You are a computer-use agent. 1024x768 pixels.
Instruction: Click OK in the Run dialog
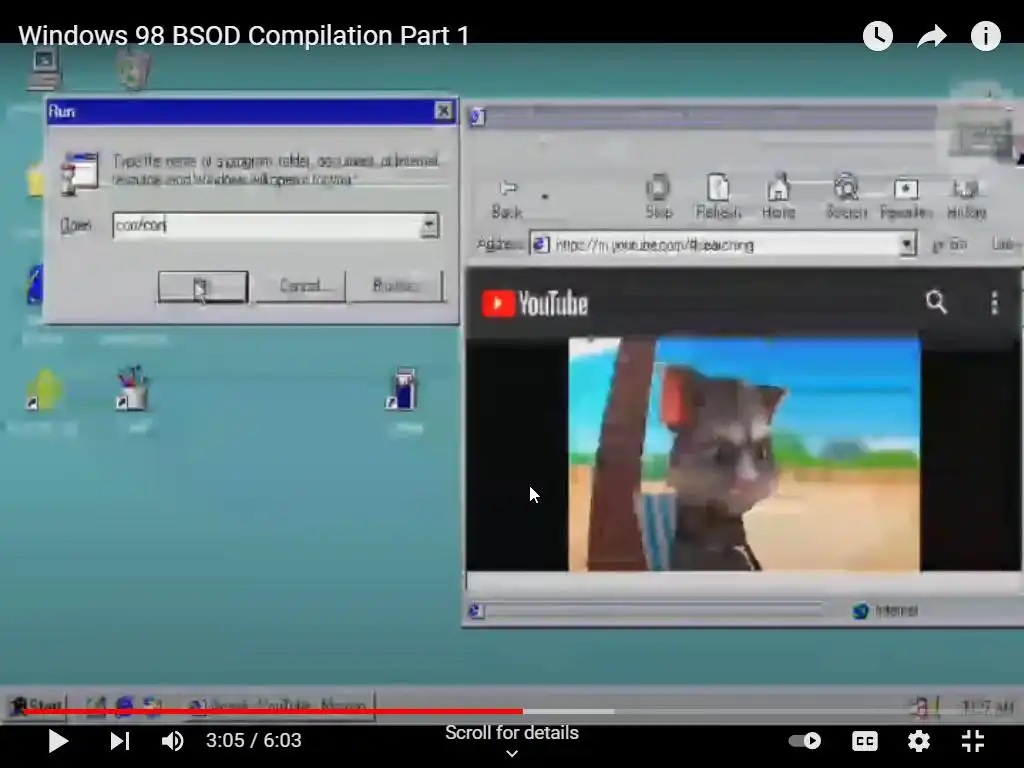[203, 286]
